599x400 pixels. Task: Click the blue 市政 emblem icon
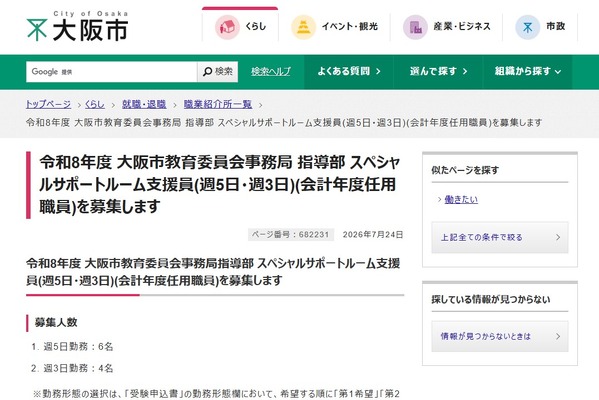click(528, 27)
